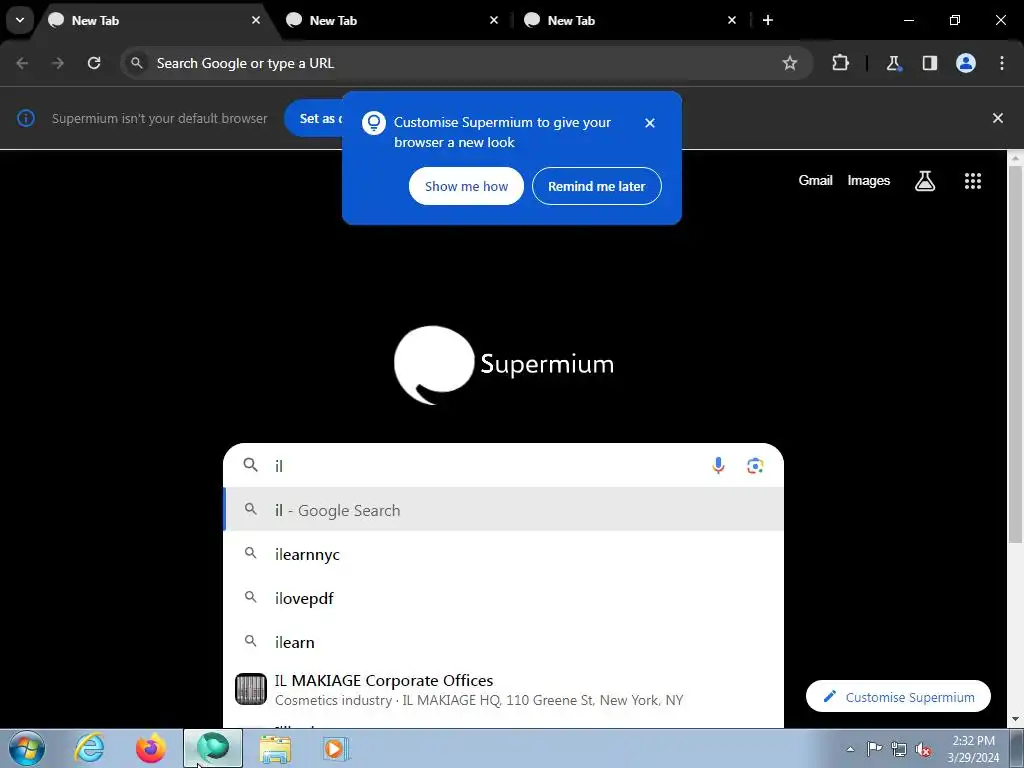
Task: Open a new tab with plus button
Action: (768, 20)
